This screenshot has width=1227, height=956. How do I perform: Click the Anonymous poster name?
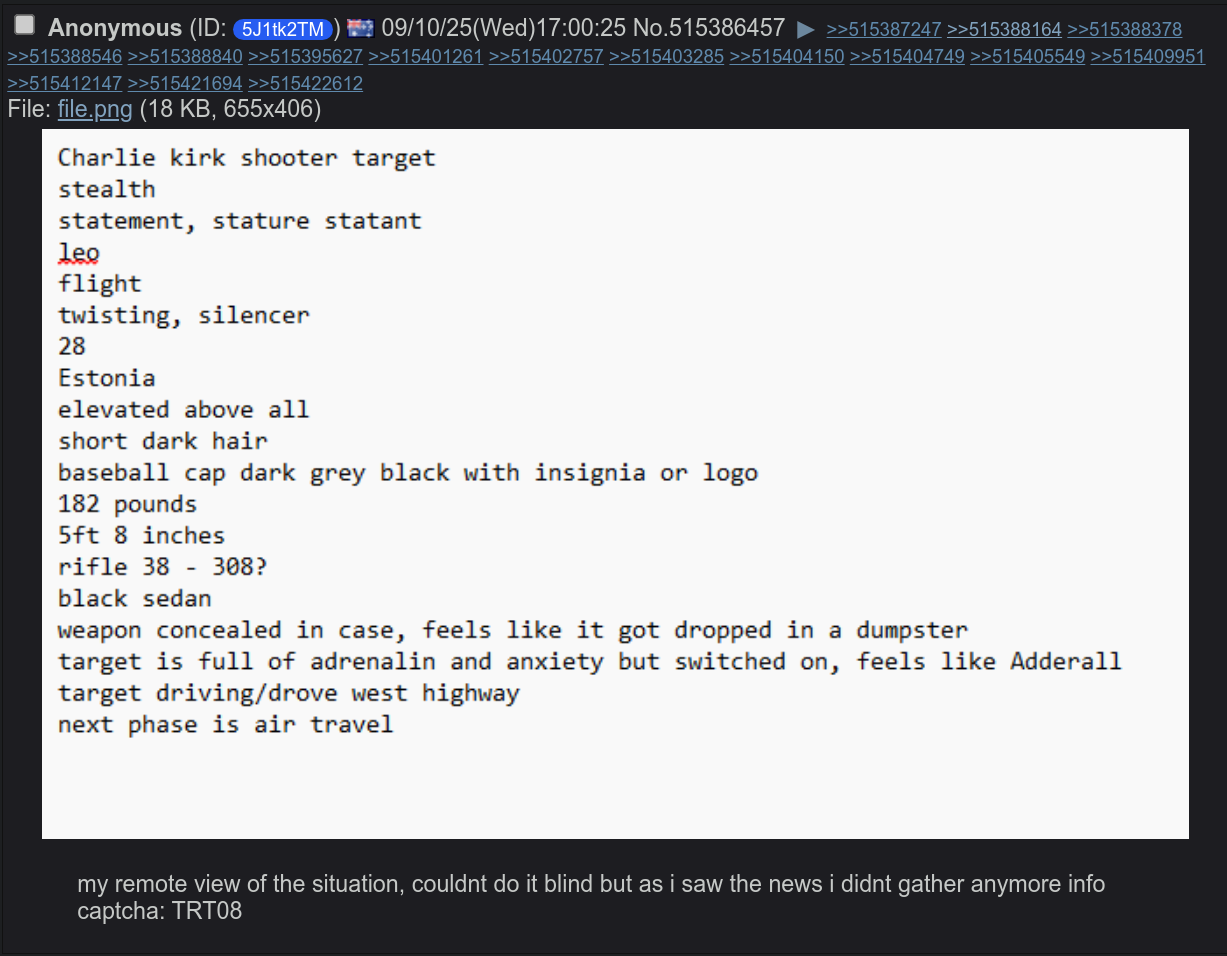115,28
